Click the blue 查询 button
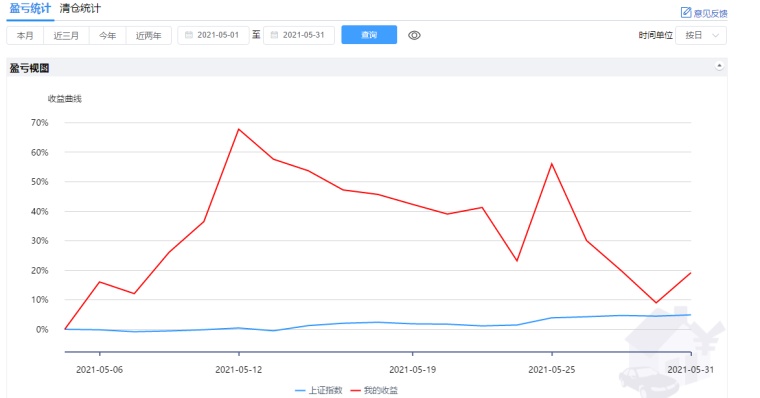 (369, 35)
